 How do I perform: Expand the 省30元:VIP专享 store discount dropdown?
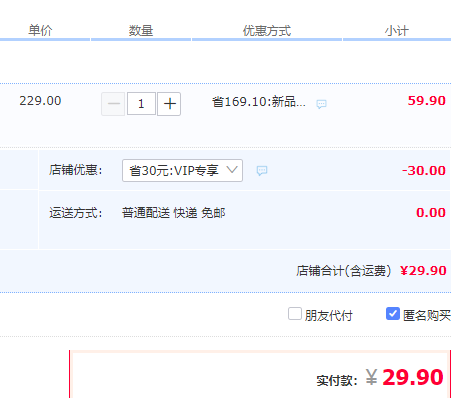click(x=182, y=171)
